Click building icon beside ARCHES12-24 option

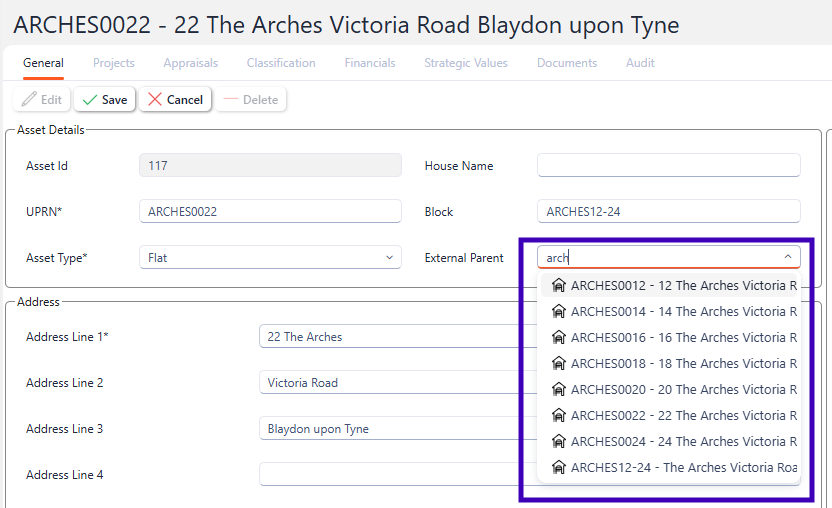[559, 468]
